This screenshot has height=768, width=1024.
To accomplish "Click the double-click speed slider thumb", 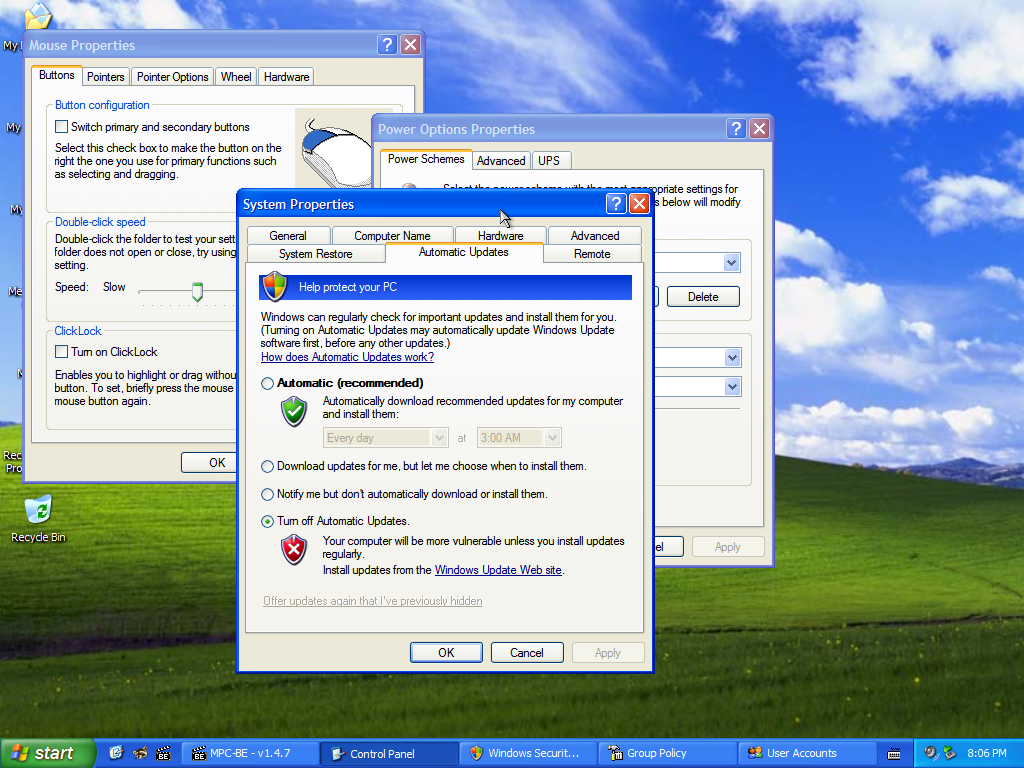I will 197,291.
